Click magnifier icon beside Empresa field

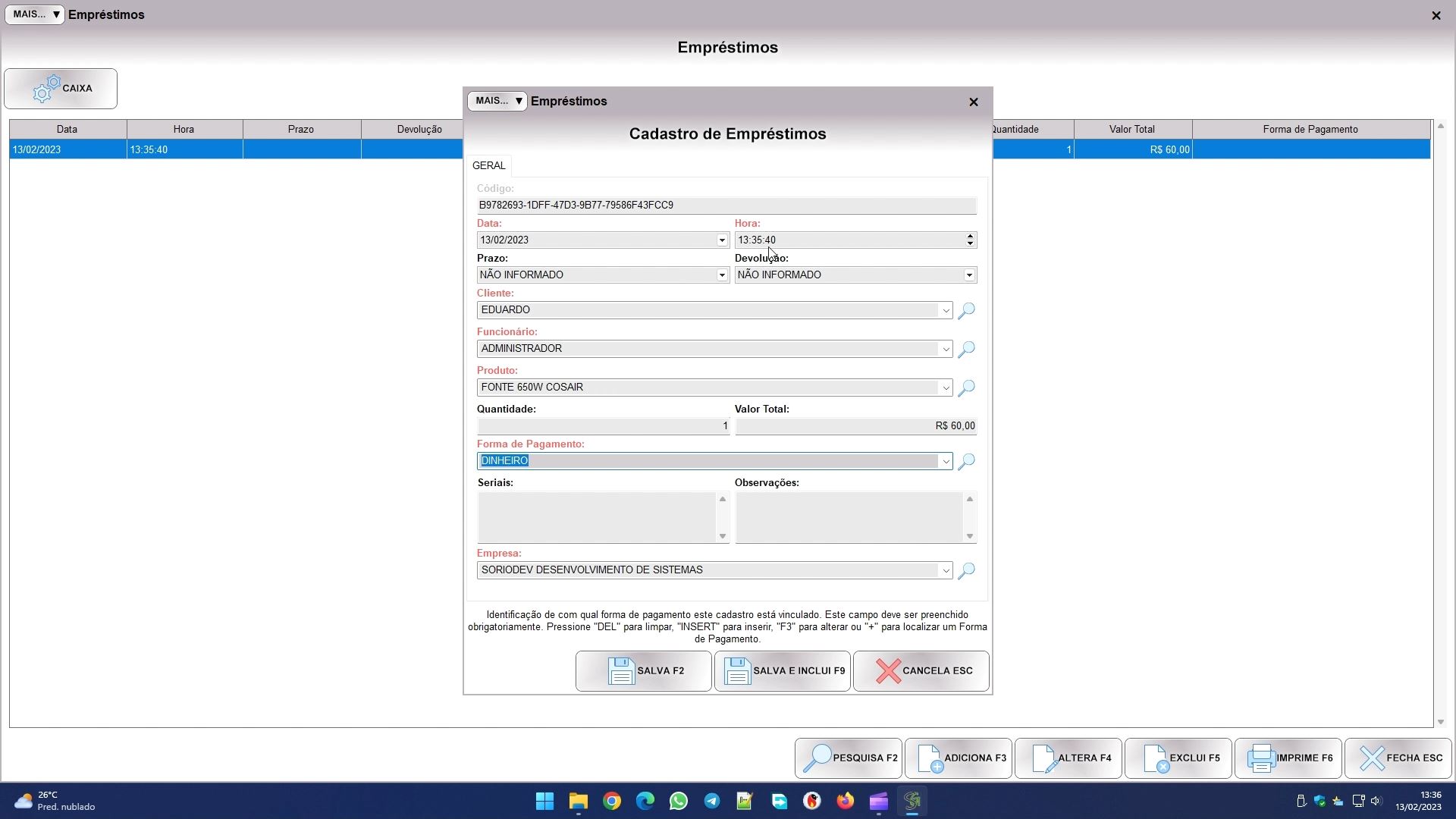pyautogui.click(x=966, y=570)
